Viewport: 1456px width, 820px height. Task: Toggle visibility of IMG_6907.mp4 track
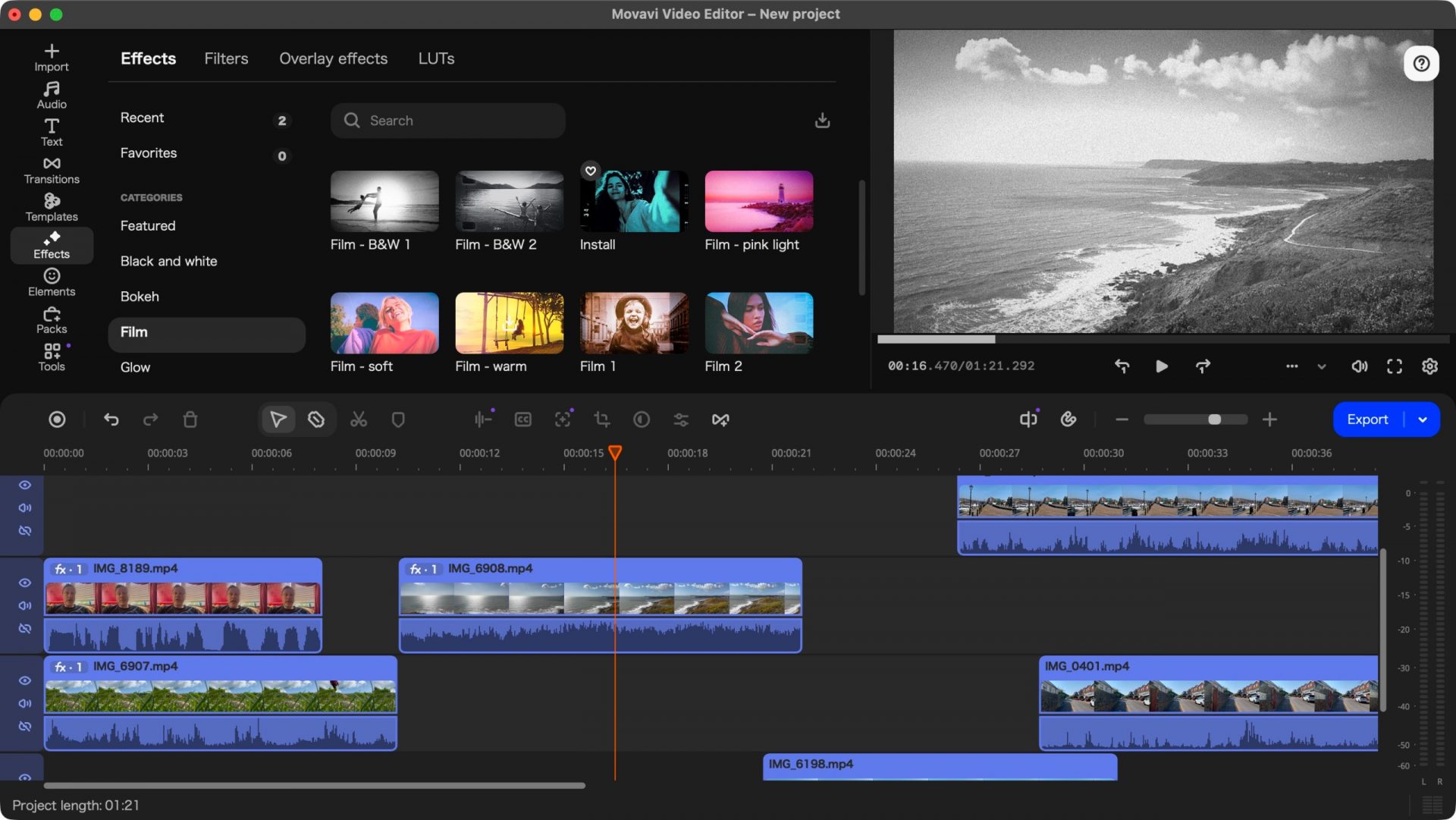click(x=25, y=680)
